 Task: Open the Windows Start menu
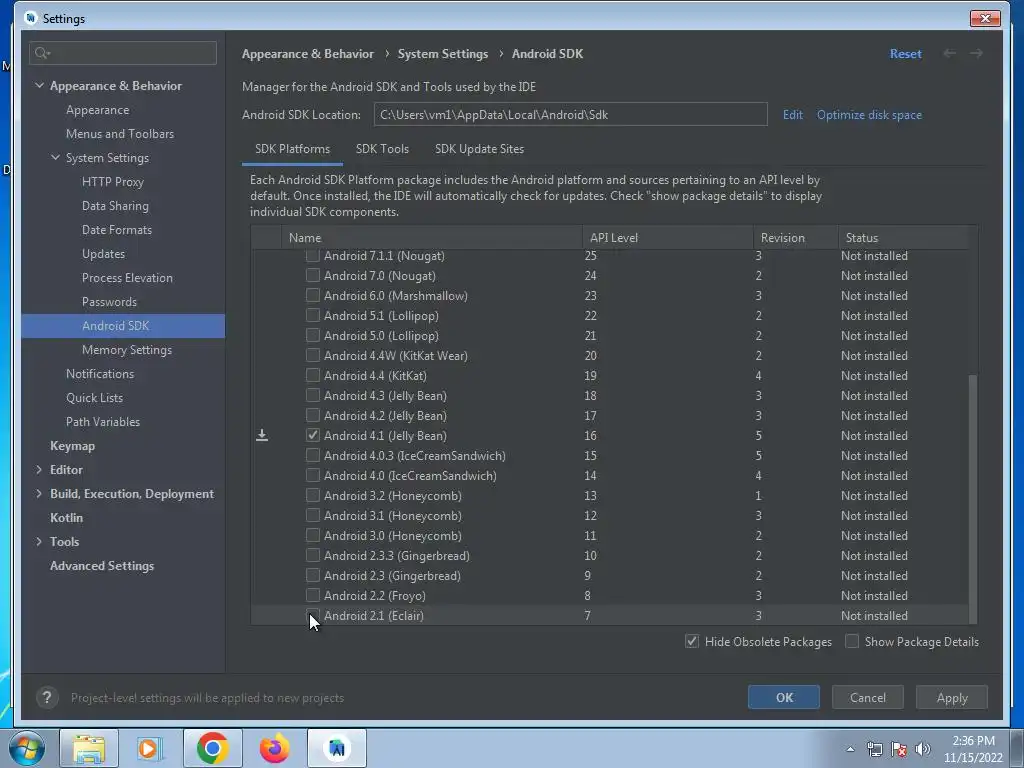tap(27, 748)
